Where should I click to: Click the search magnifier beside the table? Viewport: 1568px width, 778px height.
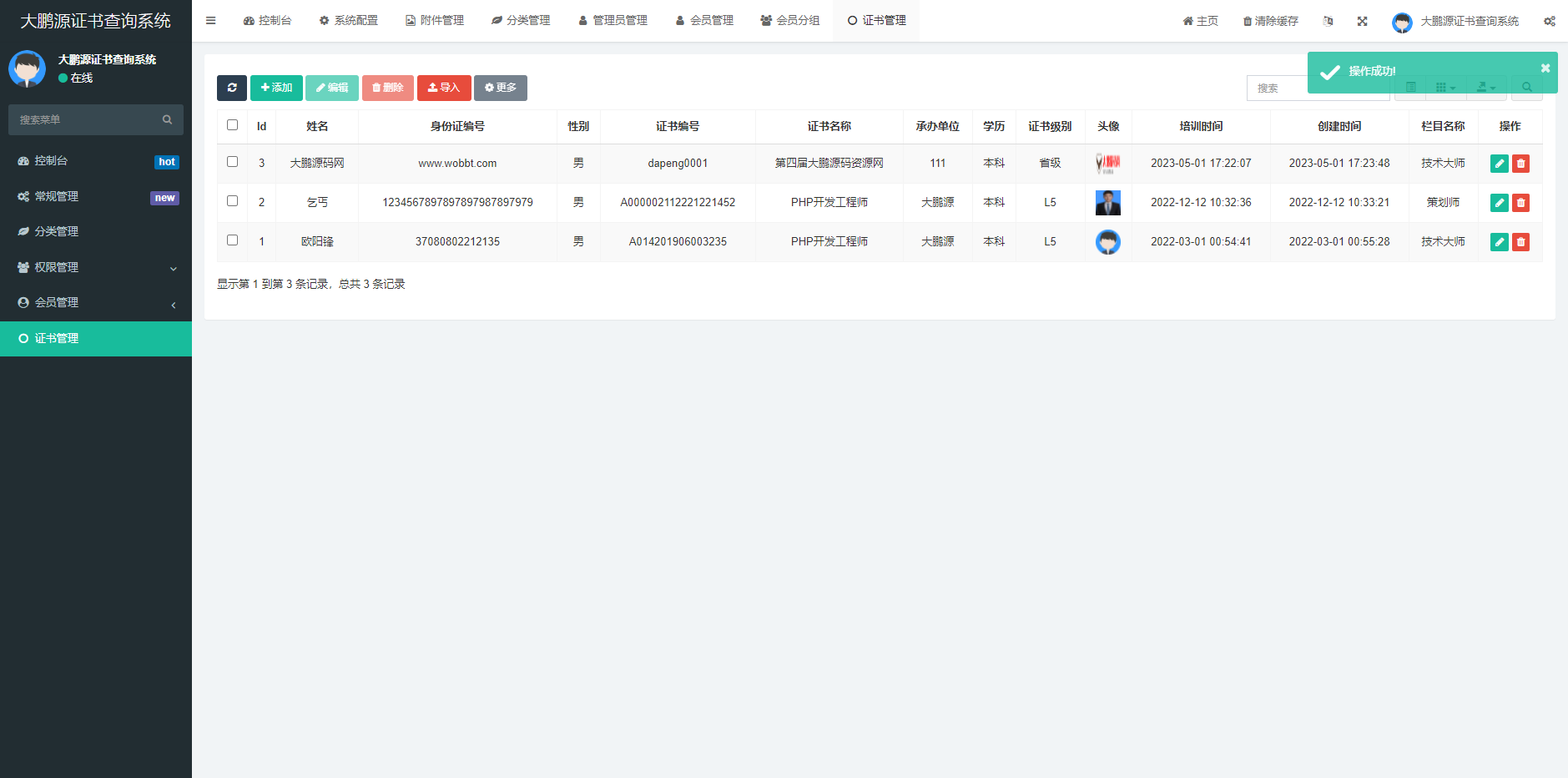tap(1528, 87)
